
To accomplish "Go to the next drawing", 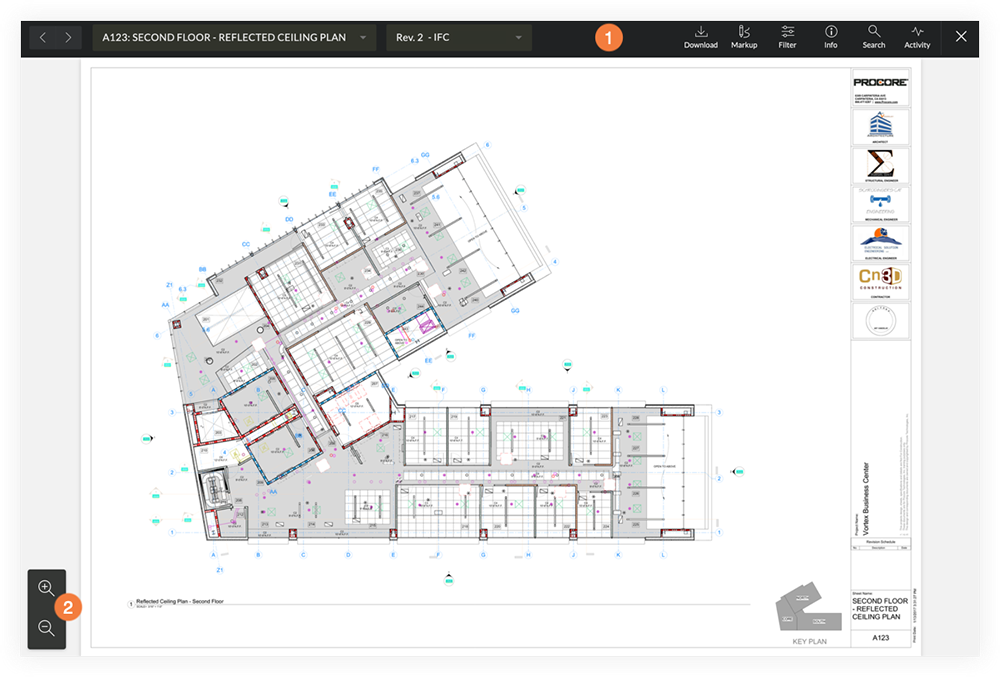I will [66, 36].
